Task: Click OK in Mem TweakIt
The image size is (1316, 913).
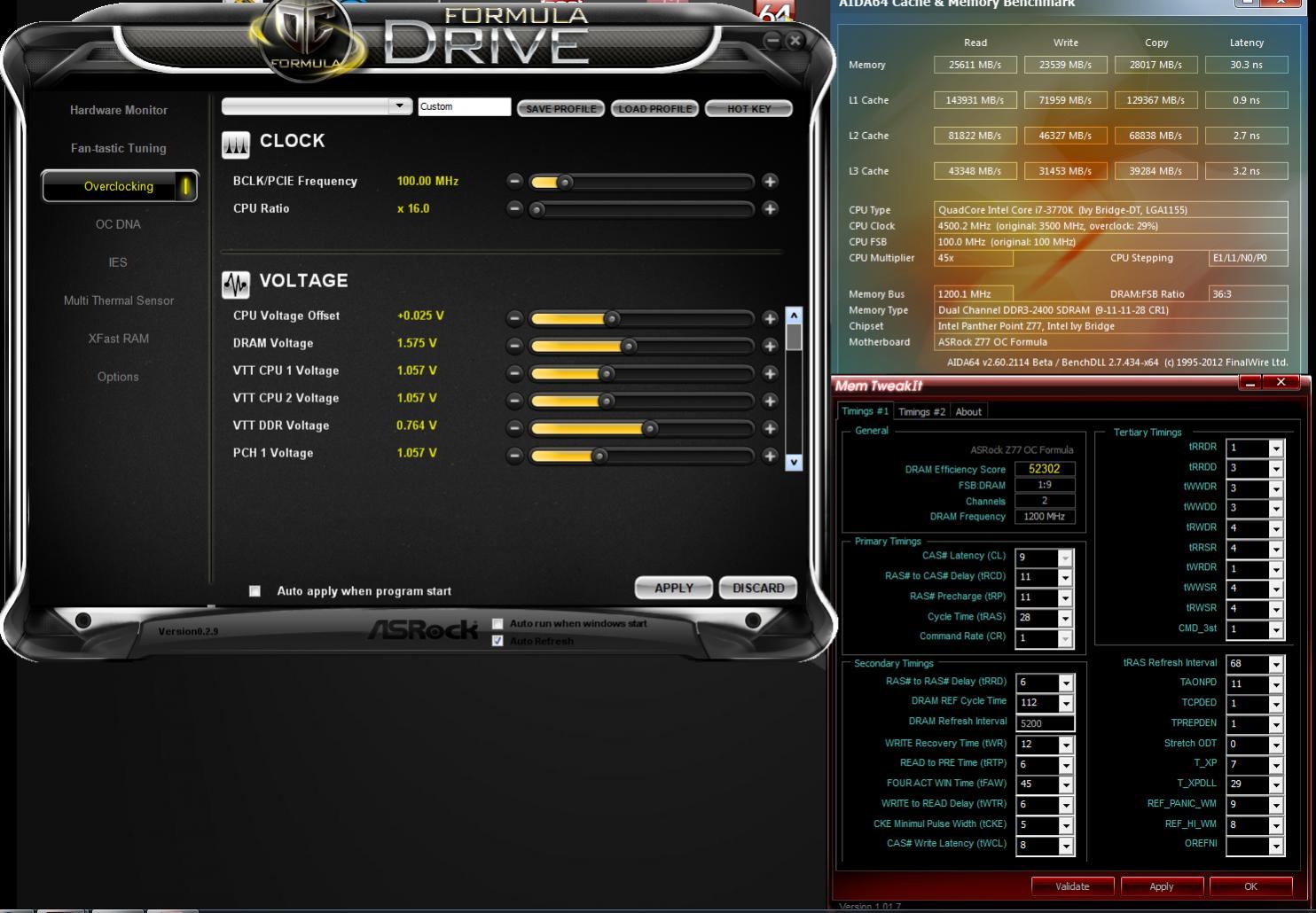Action: point(1250,886)
